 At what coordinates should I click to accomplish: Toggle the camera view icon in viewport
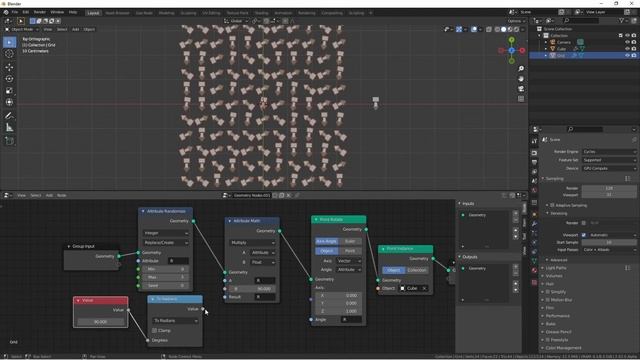[x=521, y=89]
